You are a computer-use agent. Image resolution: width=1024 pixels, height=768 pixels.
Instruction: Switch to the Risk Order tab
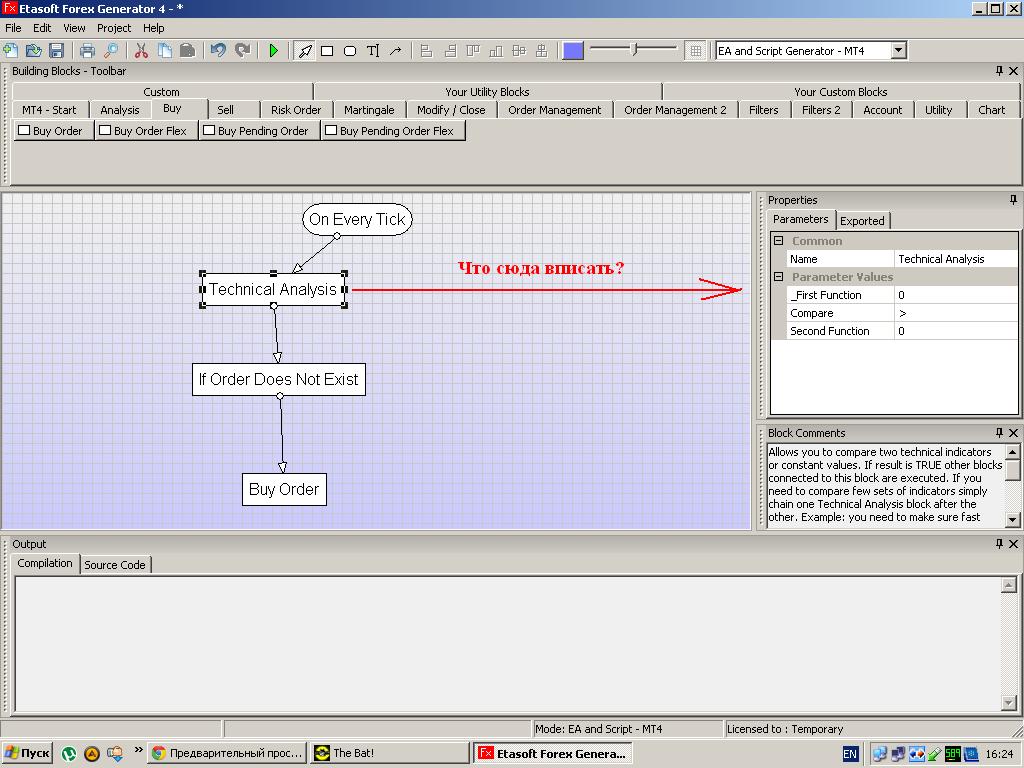(296, 110)
